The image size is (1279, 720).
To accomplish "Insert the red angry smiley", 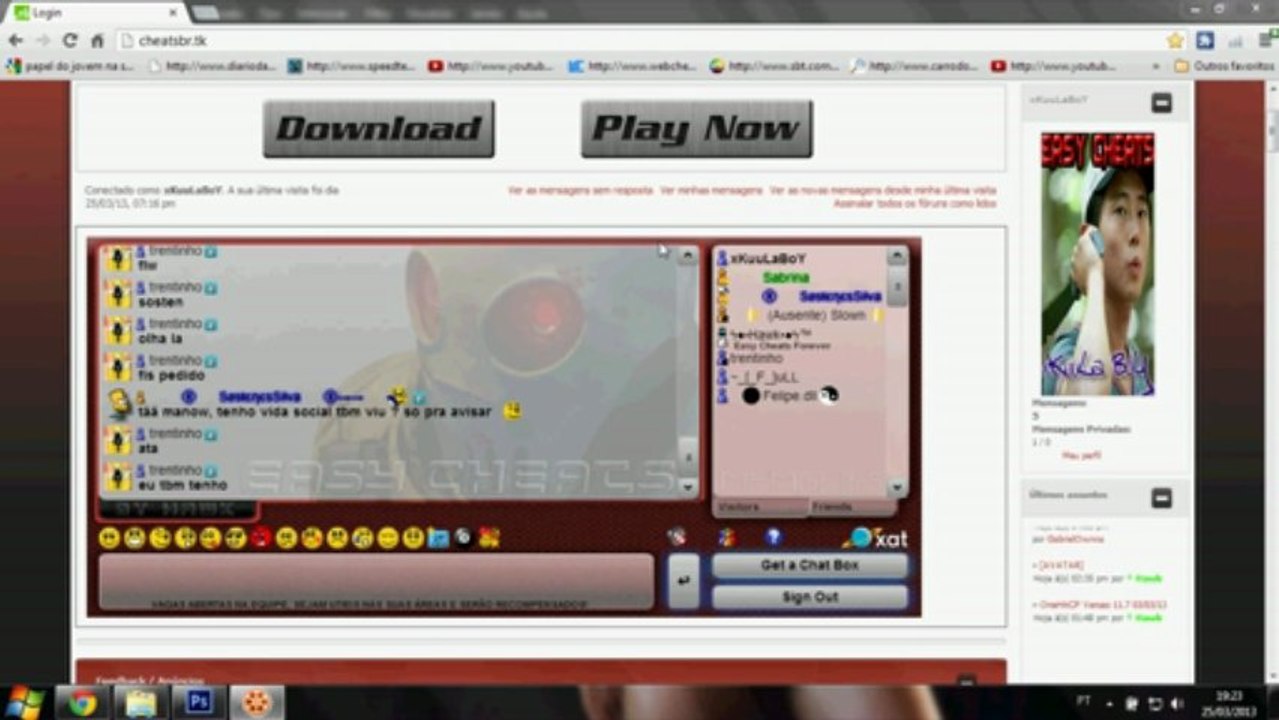I will click(x=261, y=538).
